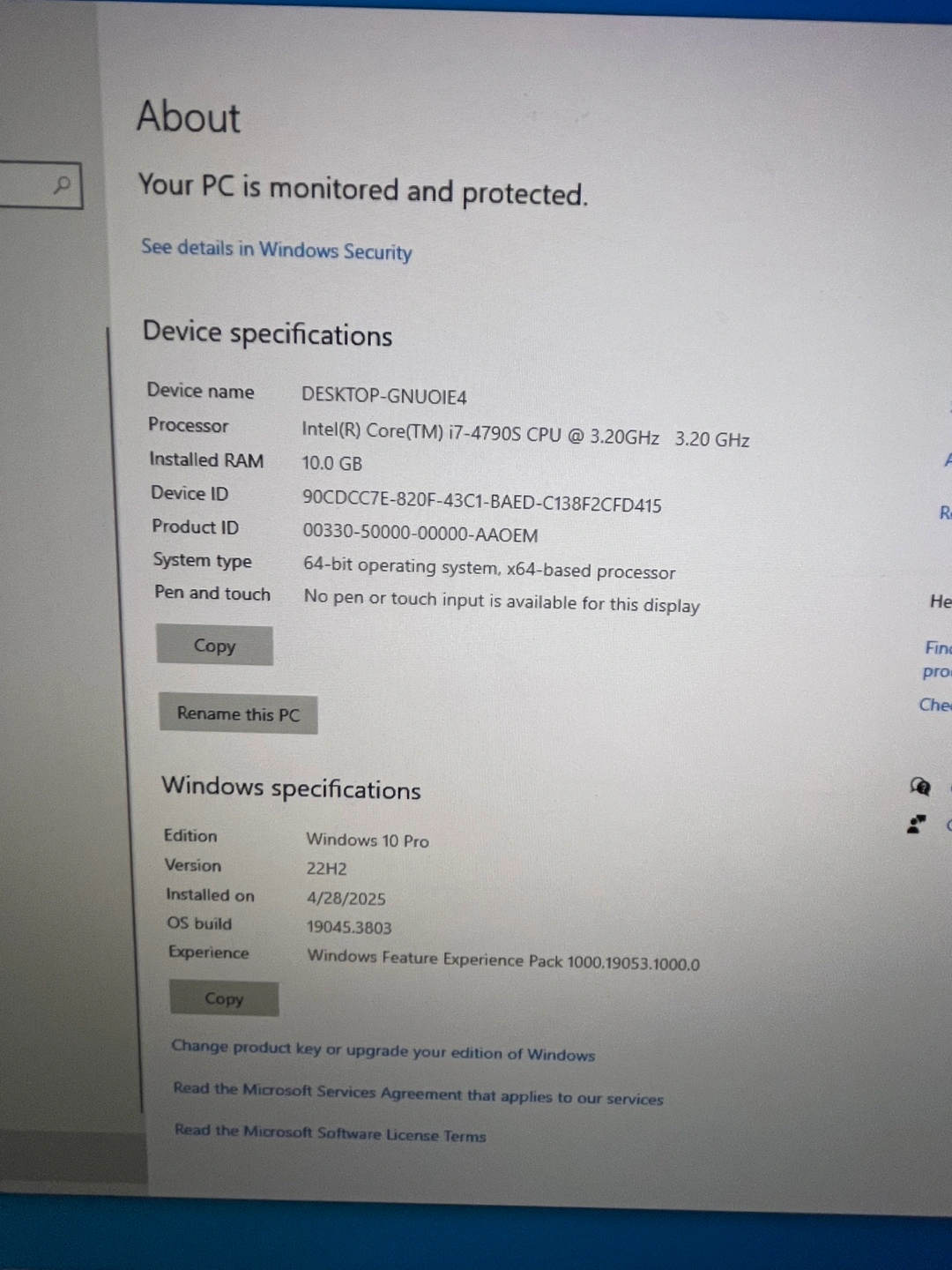Viewport: 952px width, 1270px height.
Task: Focus the settings search box
Action: tap(41, 185)
